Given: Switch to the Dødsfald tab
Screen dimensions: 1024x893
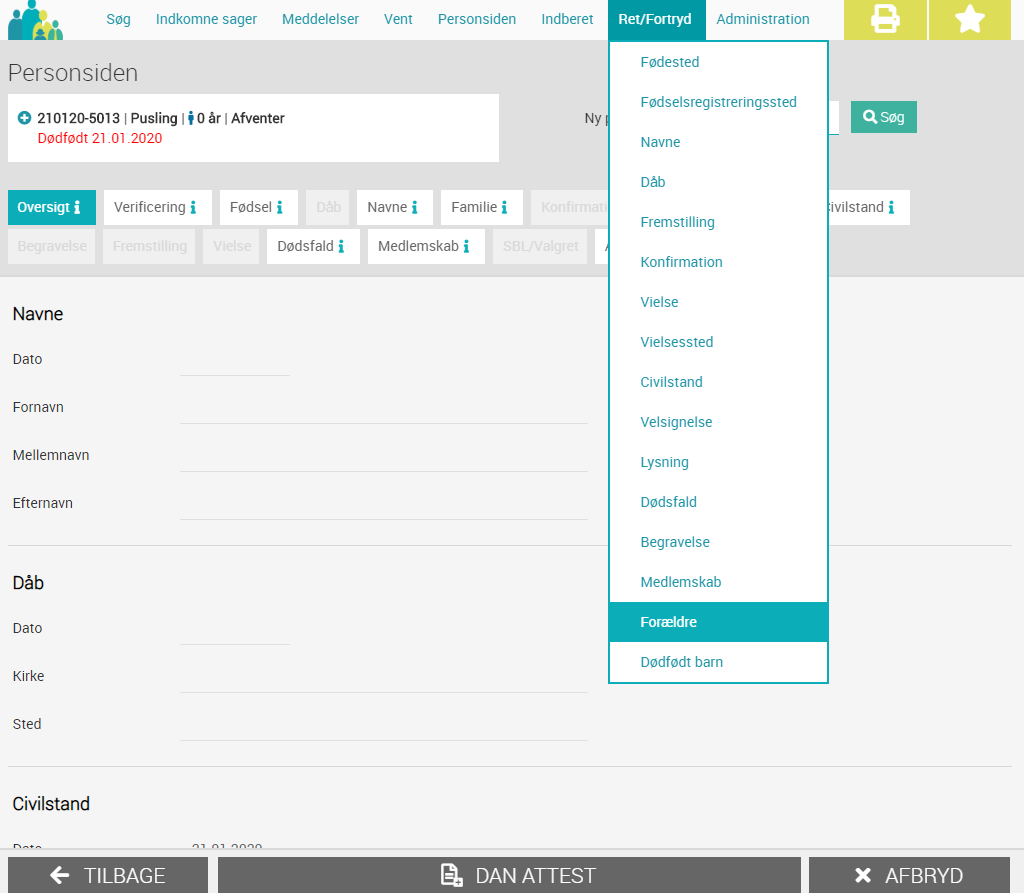Looking at the screenshot, I should [x=313, y=246].
